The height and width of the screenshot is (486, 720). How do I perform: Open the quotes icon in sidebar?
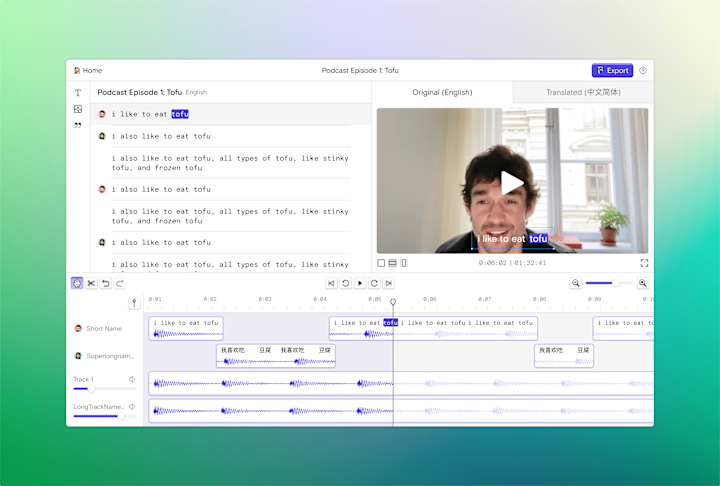tap(78, 125)
